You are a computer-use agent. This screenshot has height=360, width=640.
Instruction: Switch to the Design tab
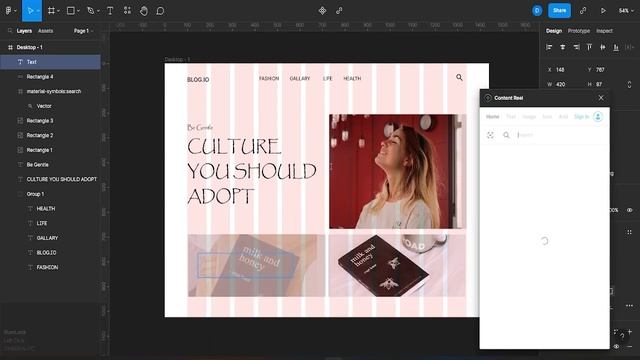pyautogui.click(x=554, y=31)
